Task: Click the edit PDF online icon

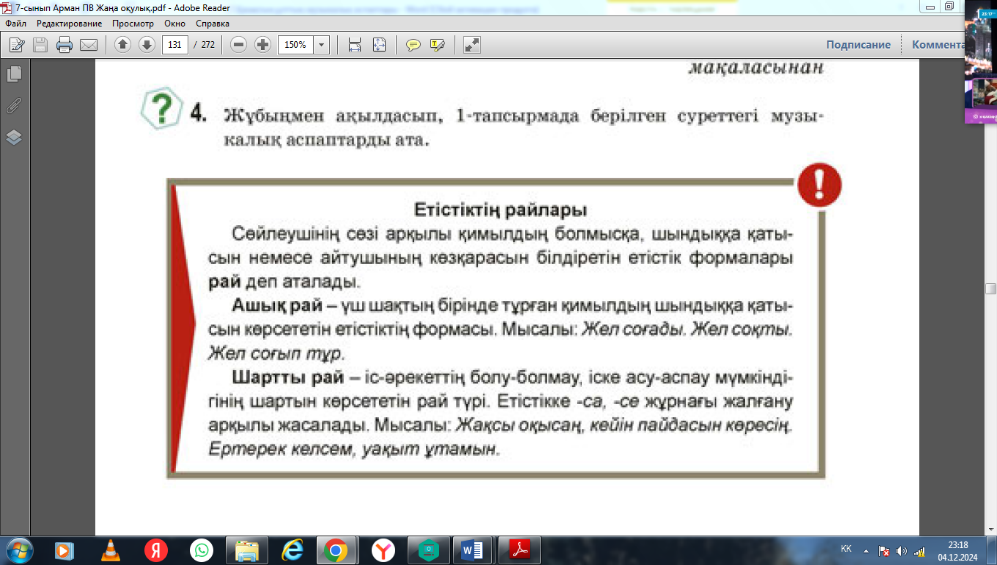Action: (x=17, y=44)
